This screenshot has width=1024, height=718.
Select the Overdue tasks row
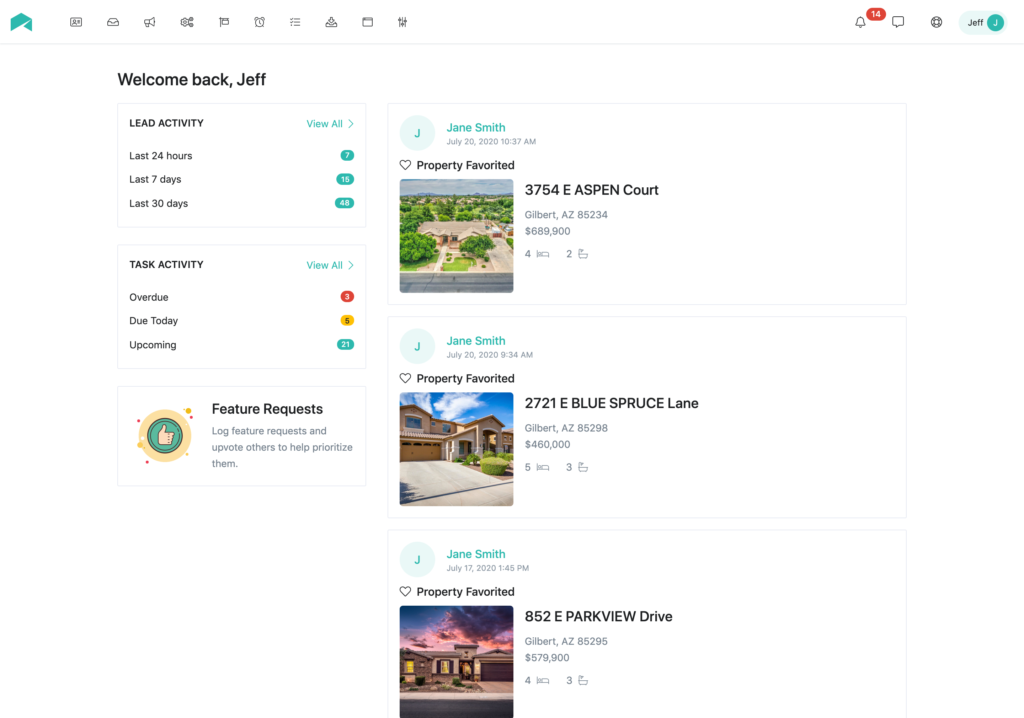click(149, 297)
